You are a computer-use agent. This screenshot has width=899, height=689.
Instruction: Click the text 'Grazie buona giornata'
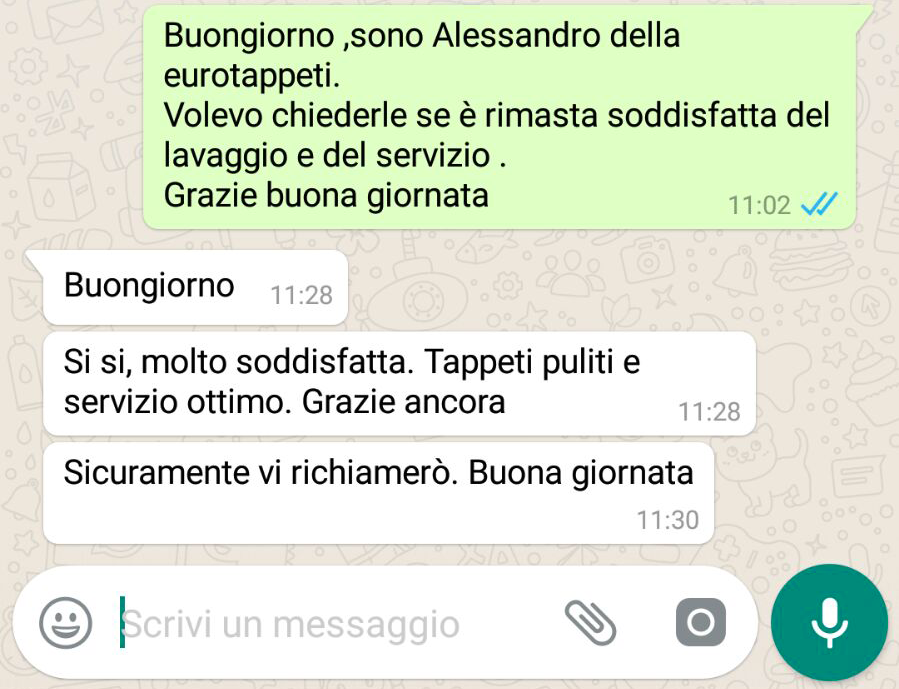(326, 195)
